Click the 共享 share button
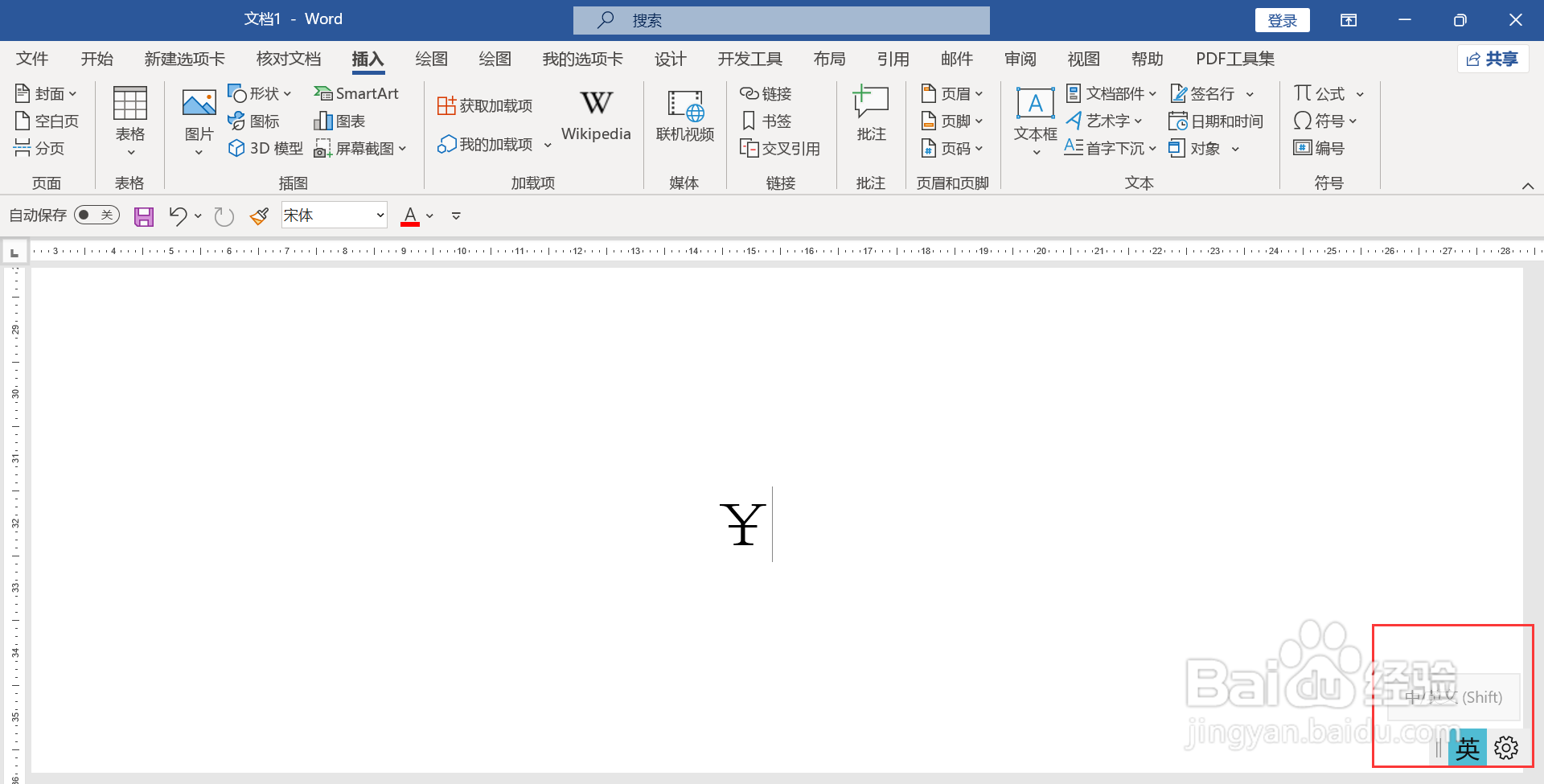The width and height of the screenshot is (1544, 784). tap(1493, 59)
